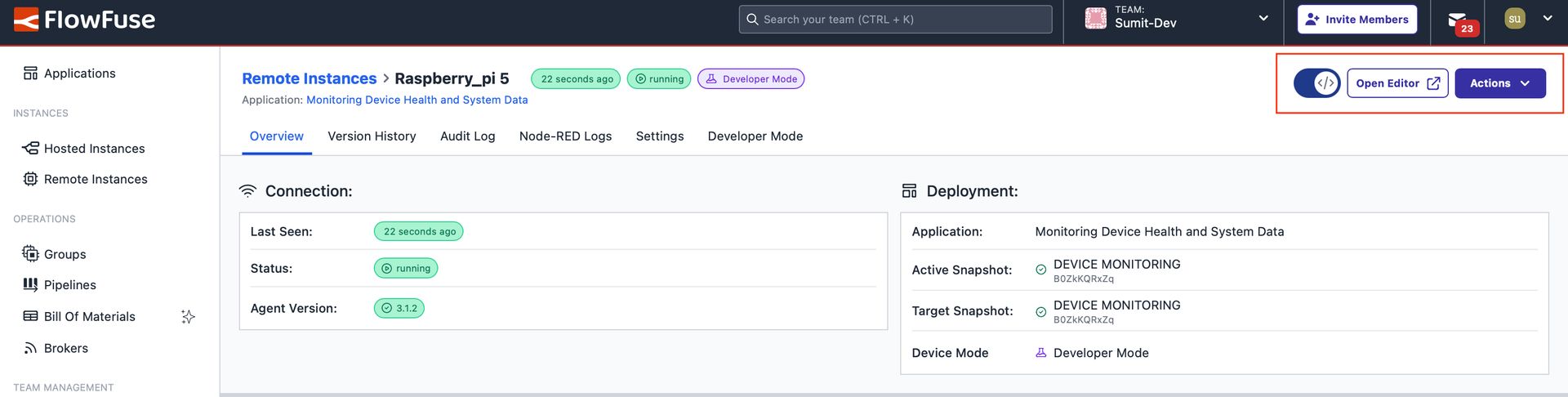Click the Deployment section icon
Viewport: 1568px width, 397px height.
coord(909,191)
